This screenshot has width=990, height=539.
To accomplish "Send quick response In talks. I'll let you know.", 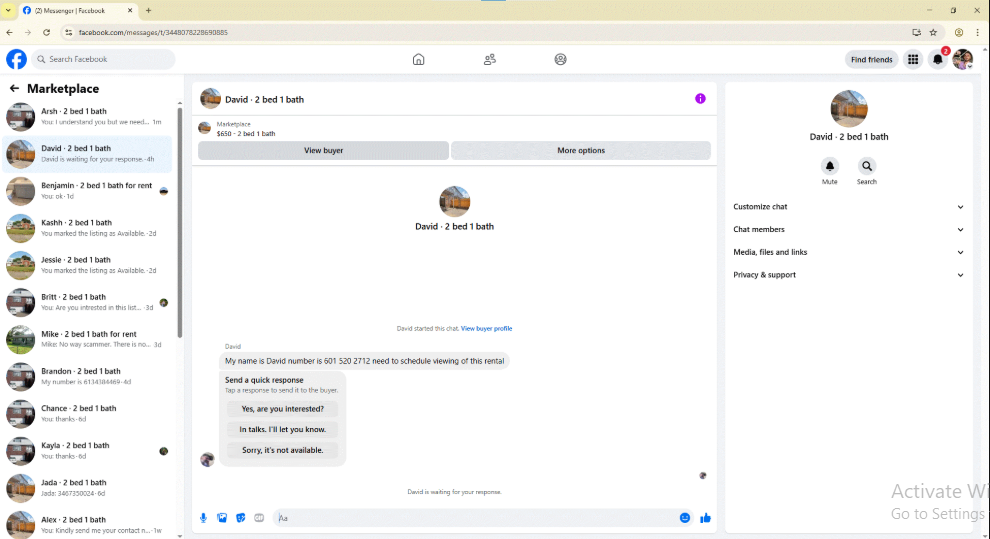I will point(282,430).
